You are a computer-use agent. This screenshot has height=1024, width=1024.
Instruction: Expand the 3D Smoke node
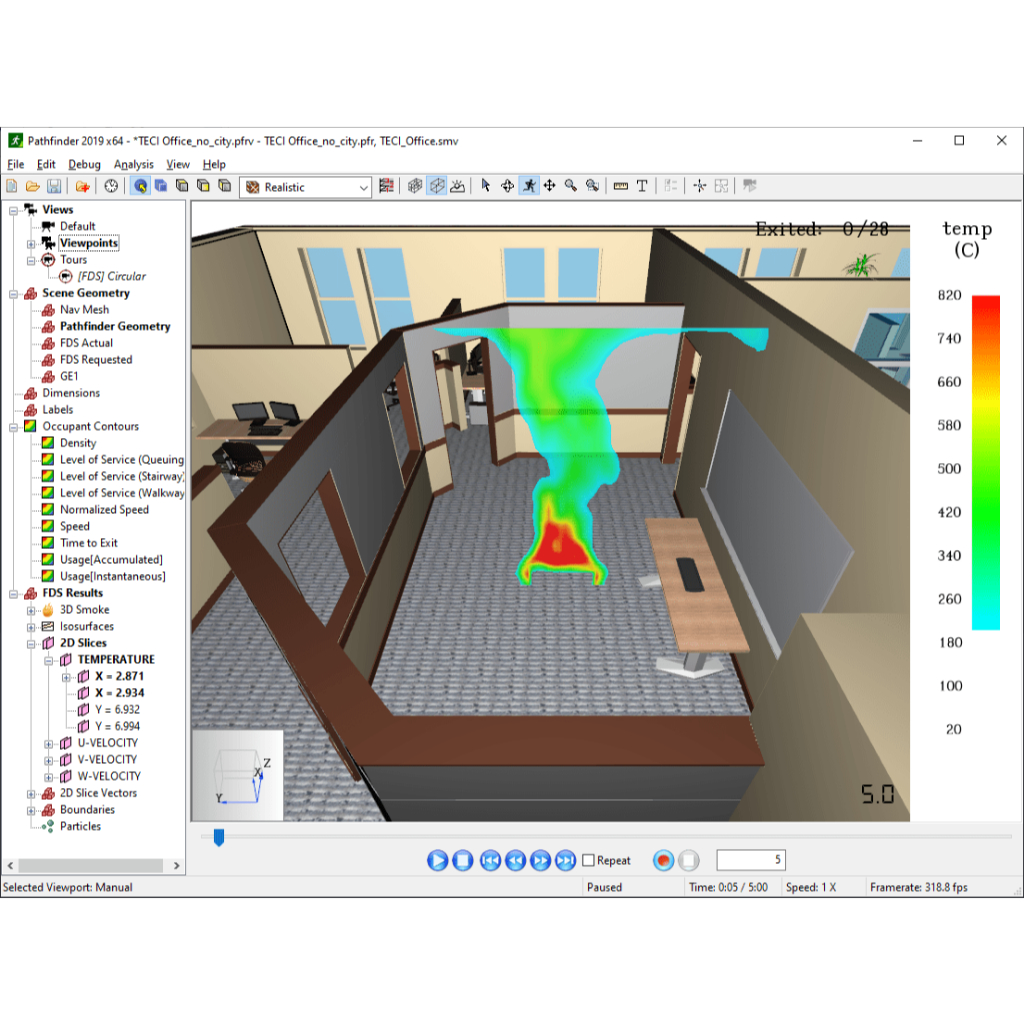pos(31,611)
